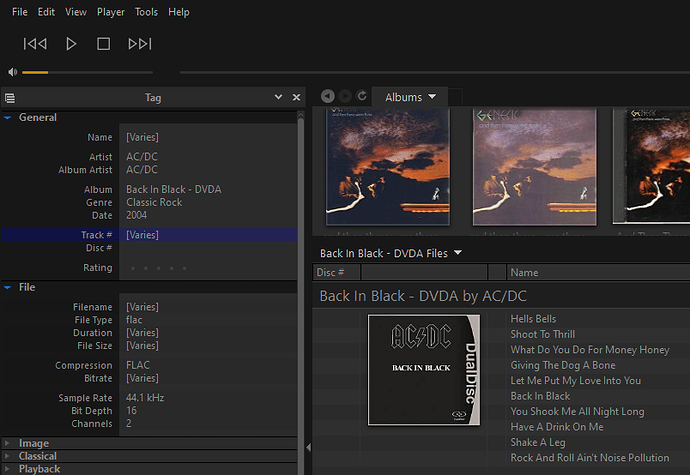Navigate back in the browser pane
This screenshot has height=475, width=690.
pyautogui.click(x=328, y=96)
